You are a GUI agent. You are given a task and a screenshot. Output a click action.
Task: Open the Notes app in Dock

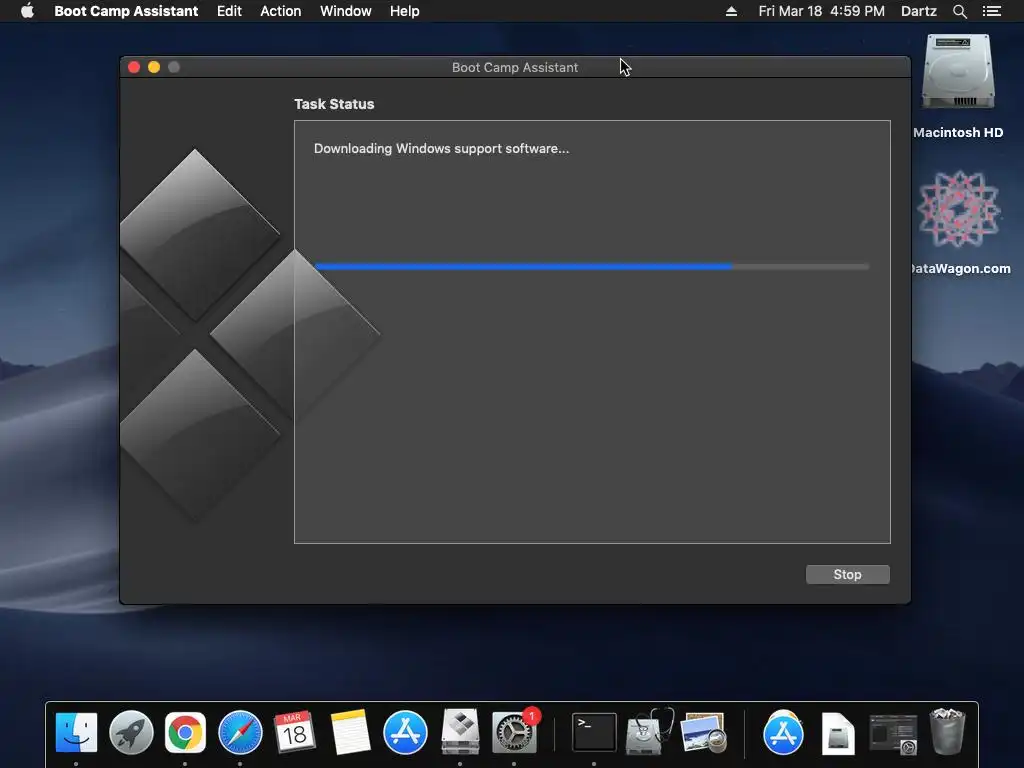pyautogui.click(x=350, y=732)
